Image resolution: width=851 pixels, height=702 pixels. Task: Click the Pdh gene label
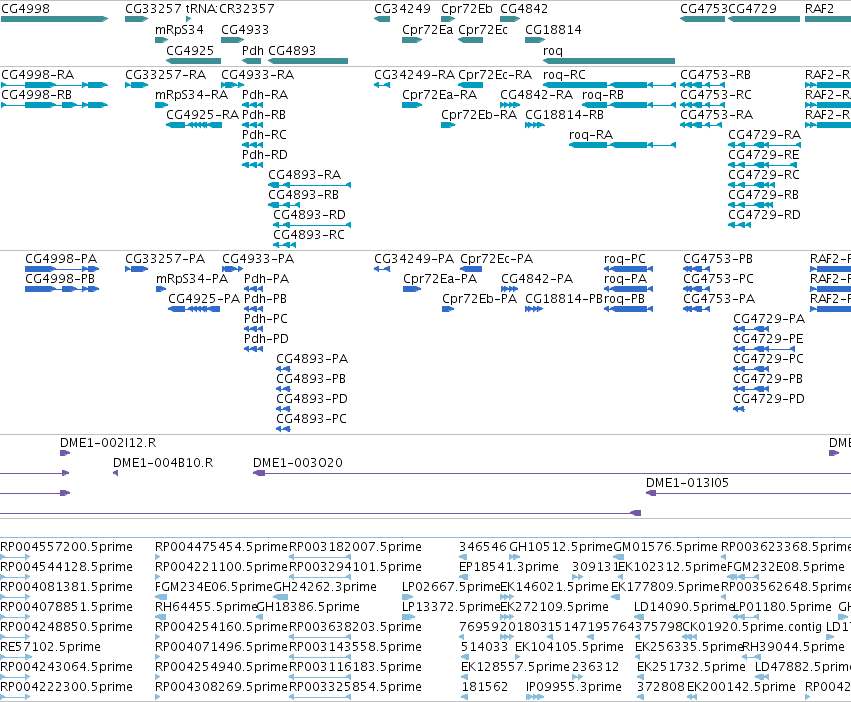252,50
